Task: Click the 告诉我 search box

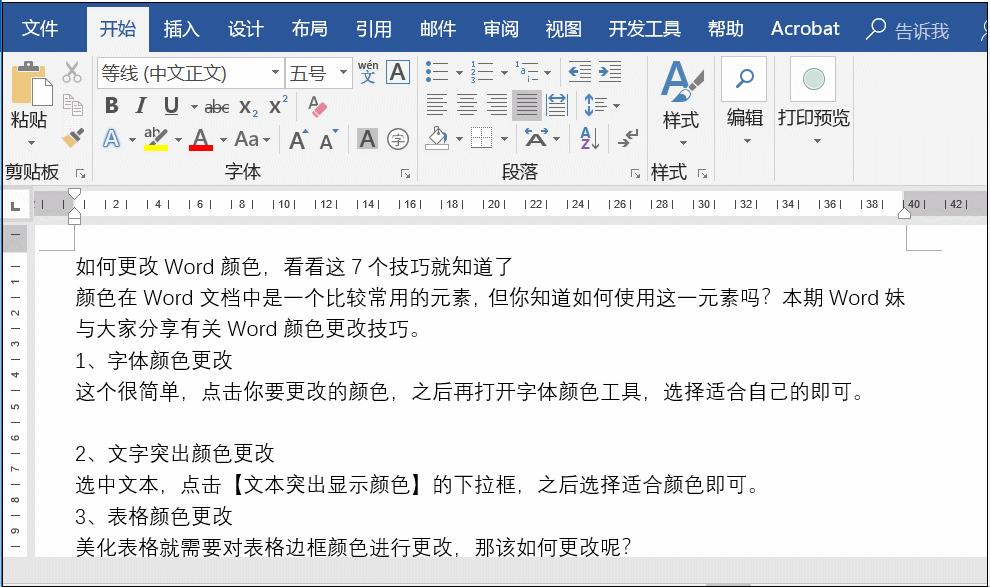Action: pos(909,30)
